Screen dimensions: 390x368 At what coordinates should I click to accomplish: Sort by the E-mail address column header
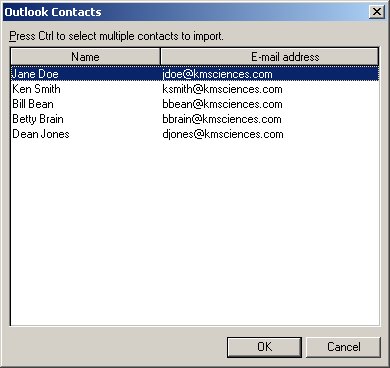269,57
